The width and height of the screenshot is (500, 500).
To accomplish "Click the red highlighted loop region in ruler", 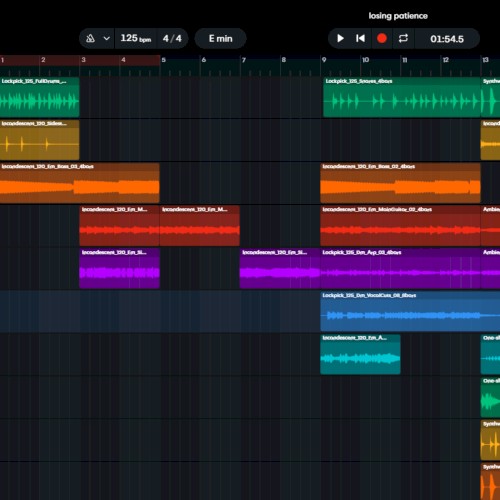I will (x=80, y=60).
